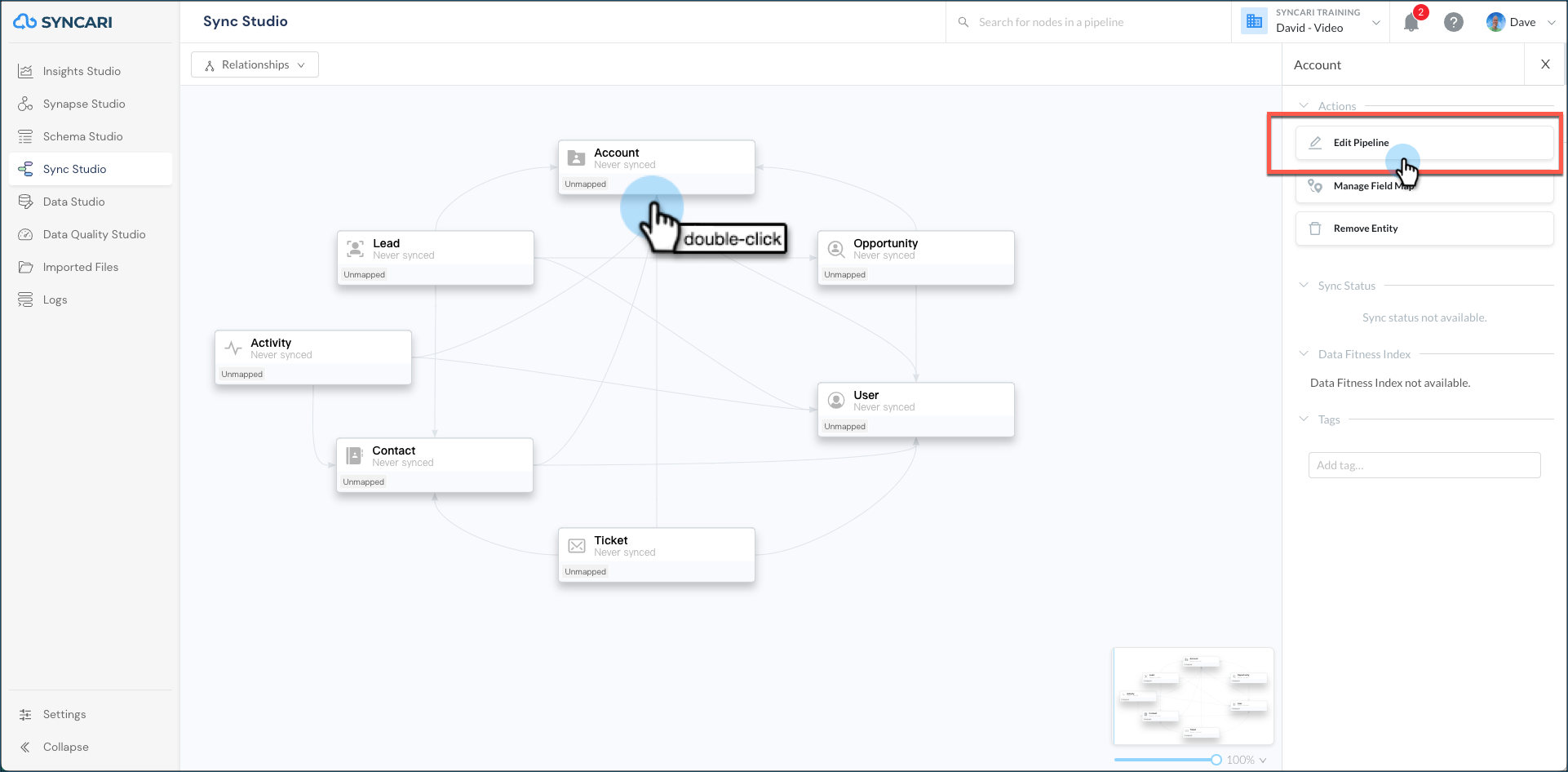Click the Collapse double-chevron icon
This screenshot has width=1568, height=772.
click(25, 747)
